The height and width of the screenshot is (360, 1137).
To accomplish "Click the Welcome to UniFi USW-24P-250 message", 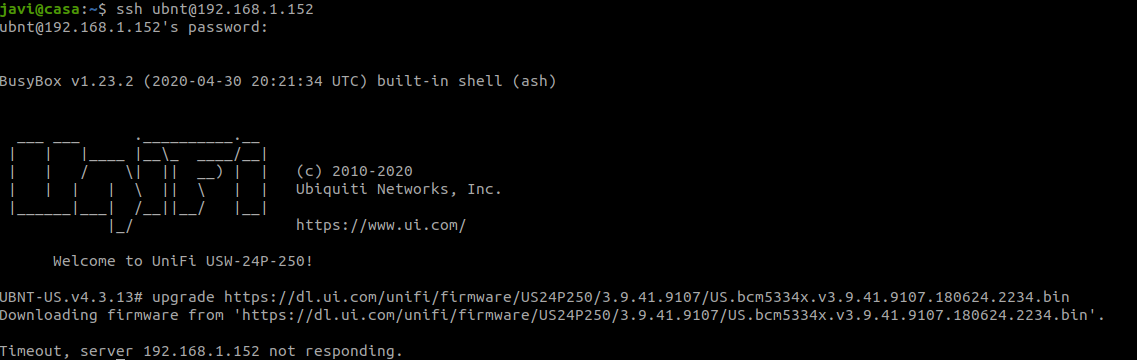I will click(x=183, y=261).
